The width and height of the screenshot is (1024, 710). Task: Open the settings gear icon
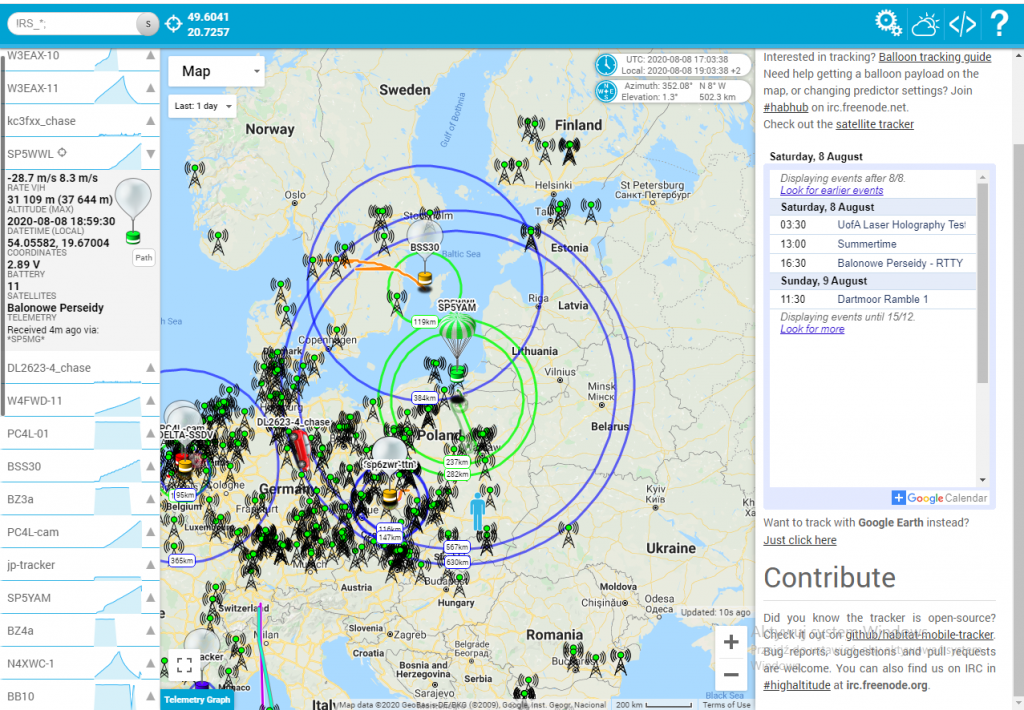coord(888,23)
